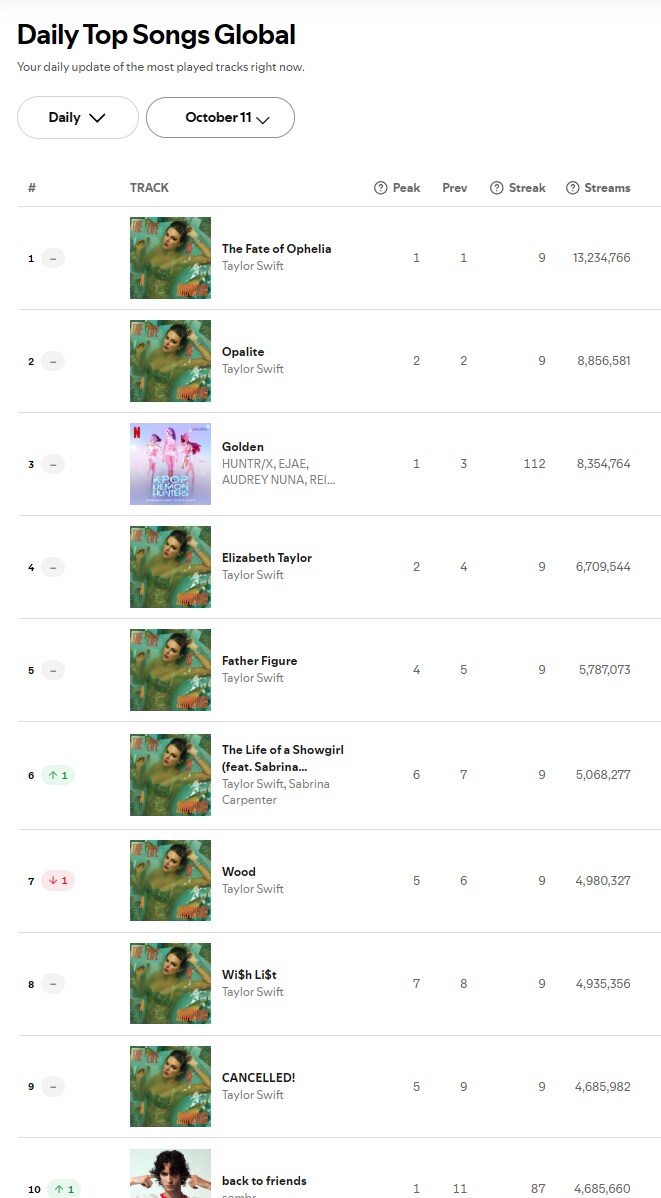Image resolution: width=661 pixels, height=1198 pixels.
Task: Click the Opalite album cover thumbnail
Action: [170, 361]
